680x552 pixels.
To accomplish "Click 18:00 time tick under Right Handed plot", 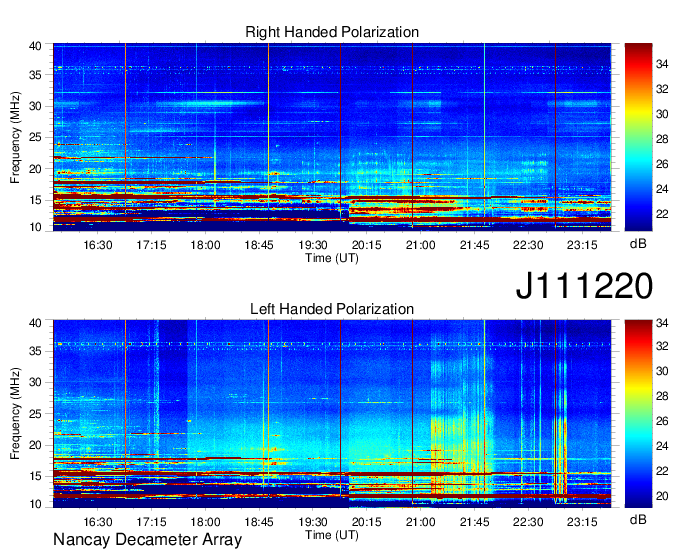I will pyautogui.click(x=205, y=245).
